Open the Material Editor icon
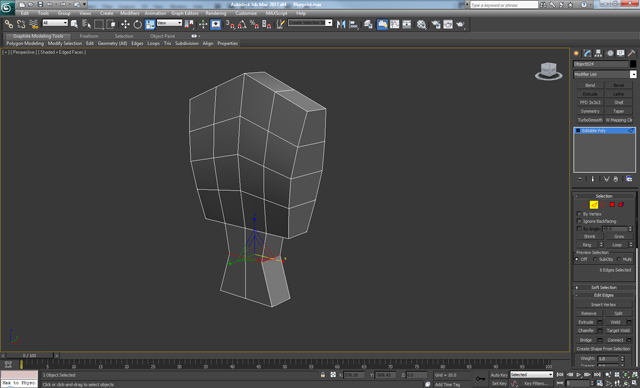 point(421,24)
